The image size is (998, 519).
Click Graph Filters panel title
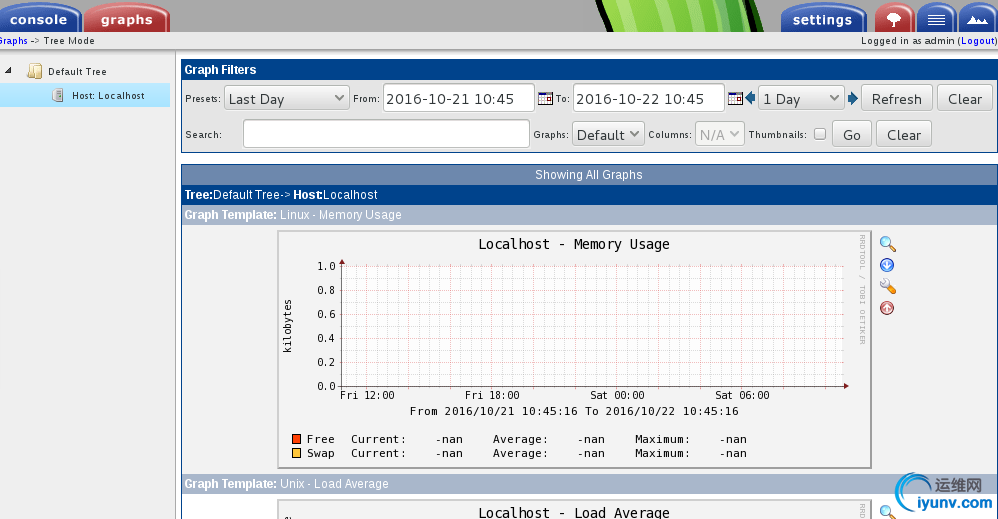pos(220,69)
